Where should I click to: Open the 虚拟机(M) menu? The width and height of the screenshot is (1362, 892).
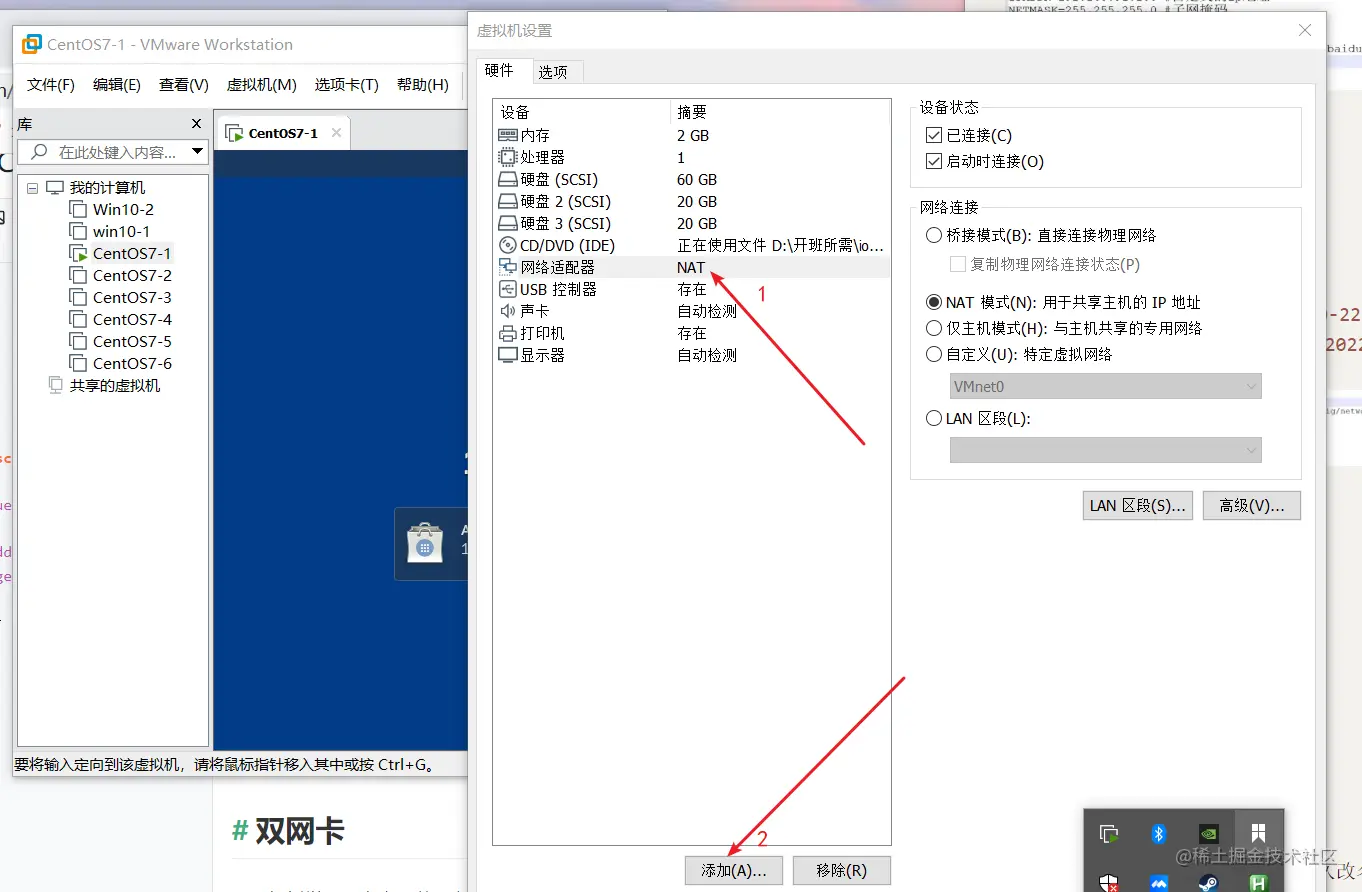pos(262,85)
